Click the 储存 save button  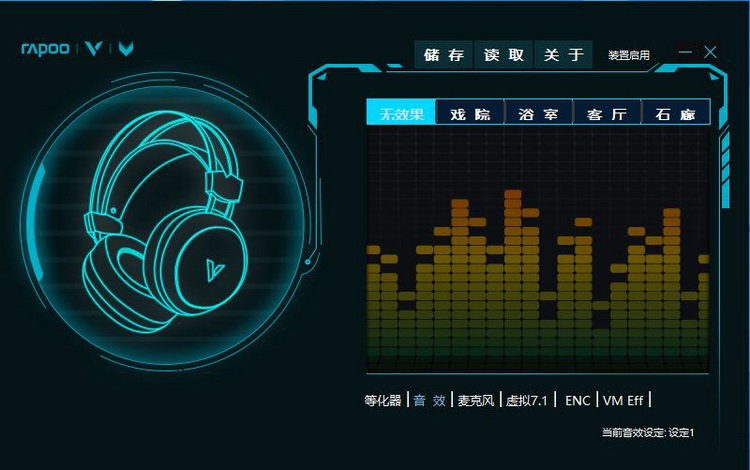click(x=443, y=55)
